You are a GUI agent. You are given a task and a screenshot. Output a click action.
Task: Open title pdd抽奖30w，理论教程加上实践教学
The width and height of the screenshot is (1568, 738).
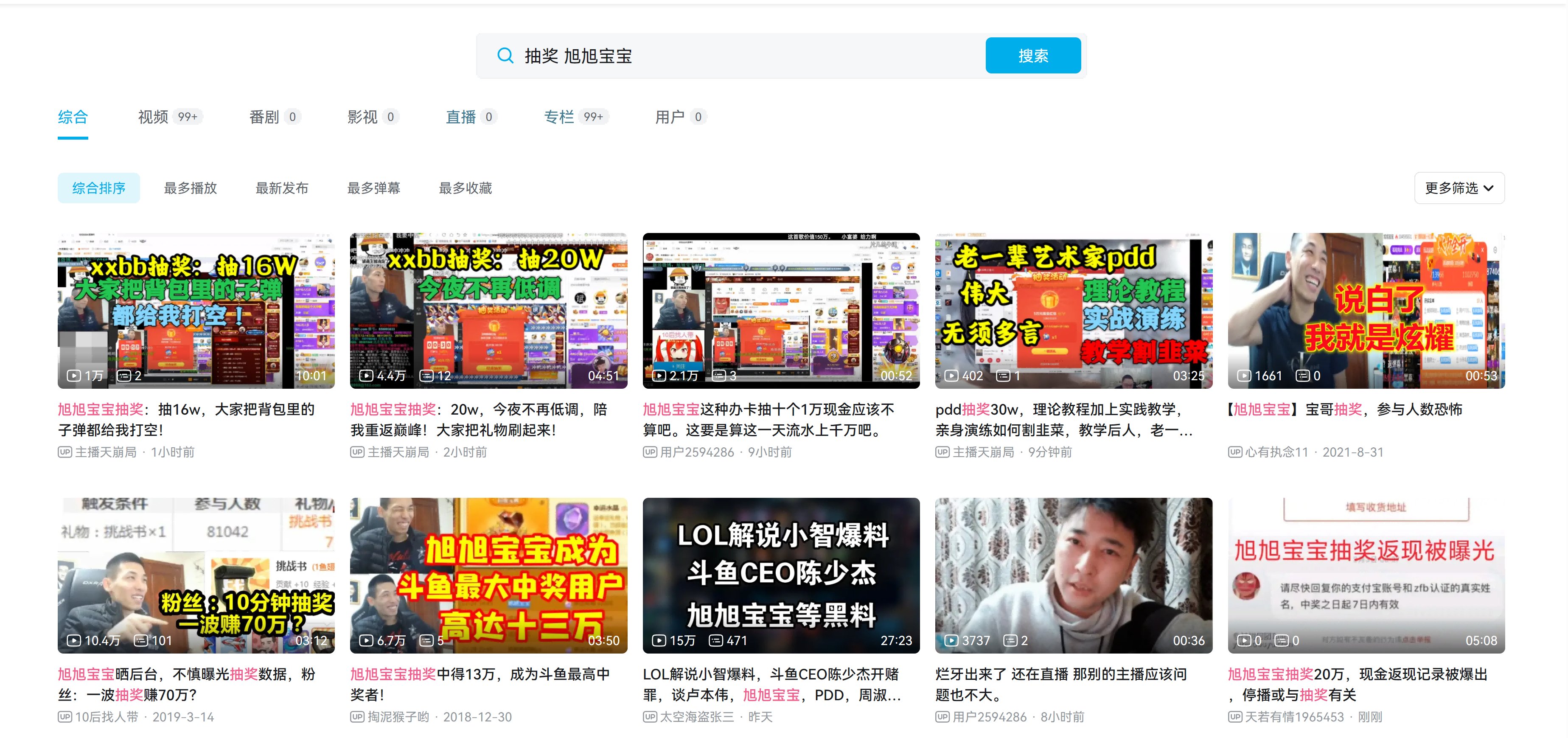pyautogui.click(x=1064, y=420)
